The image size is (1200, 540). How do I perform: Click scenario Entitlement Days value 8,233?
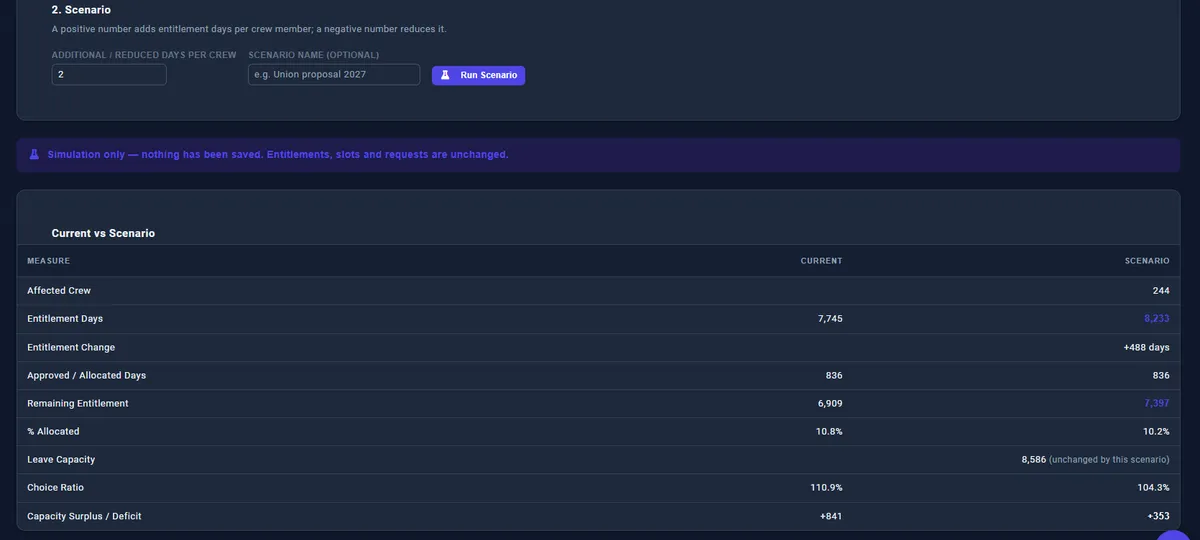coord(1157,319)
